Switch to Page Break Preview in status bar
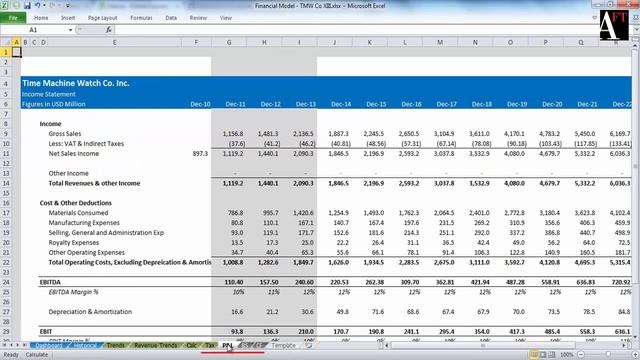This screenshot has height=360, width=640. click(x=551, y=355)
